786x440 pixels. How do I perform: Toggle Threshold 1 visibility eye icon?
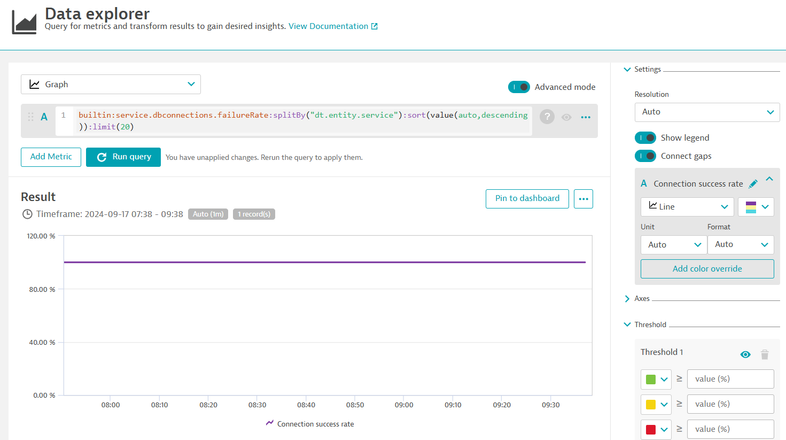tap(745, 355)
